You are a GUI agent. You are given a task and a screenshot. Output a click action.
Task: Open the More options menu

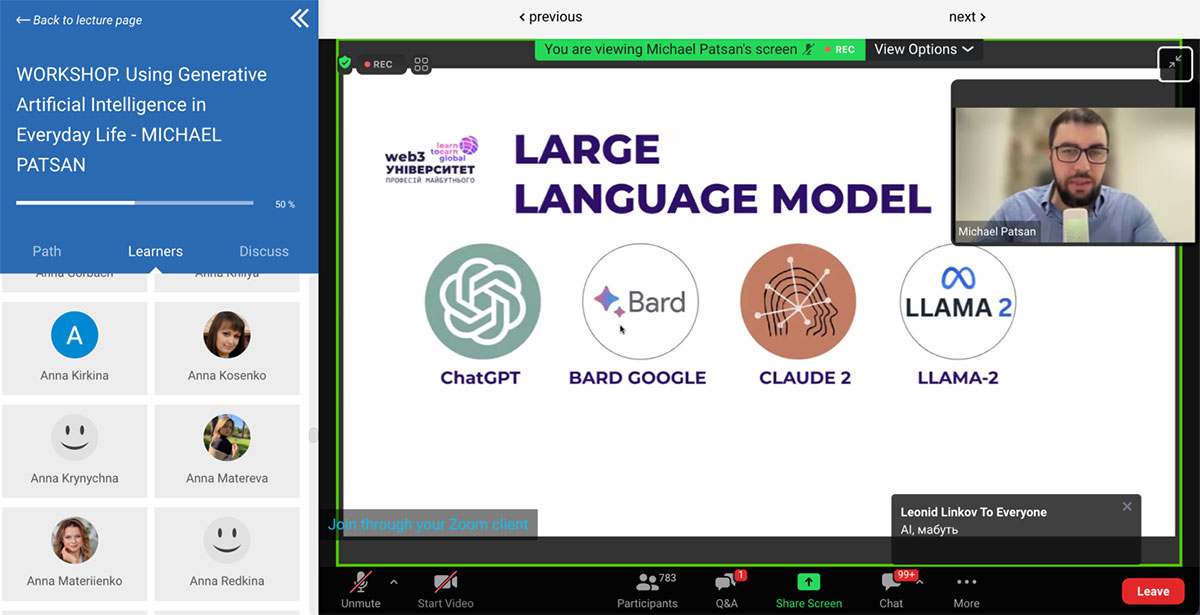tap(966, 590)
